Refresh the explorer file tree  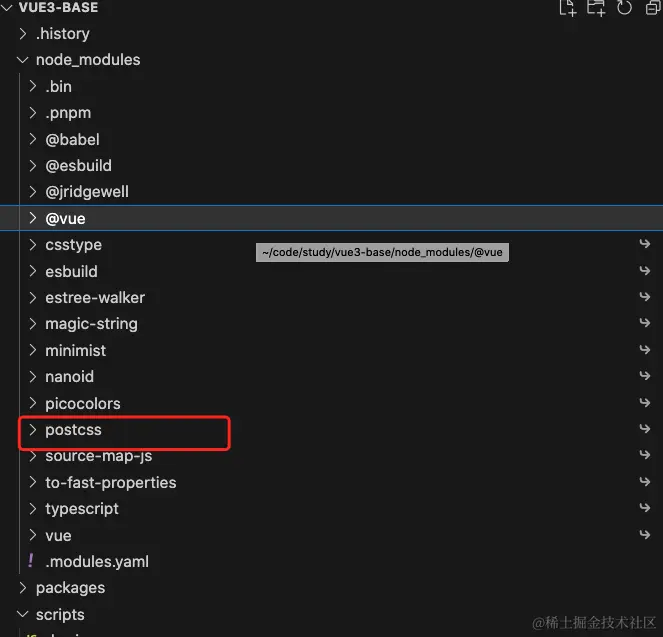624,8
